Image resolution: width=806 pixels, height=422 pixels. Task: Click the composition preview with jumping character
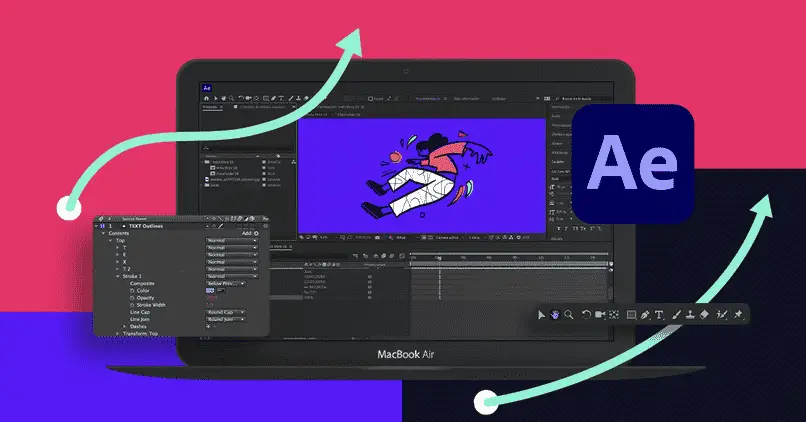click(x=422, y=176)
